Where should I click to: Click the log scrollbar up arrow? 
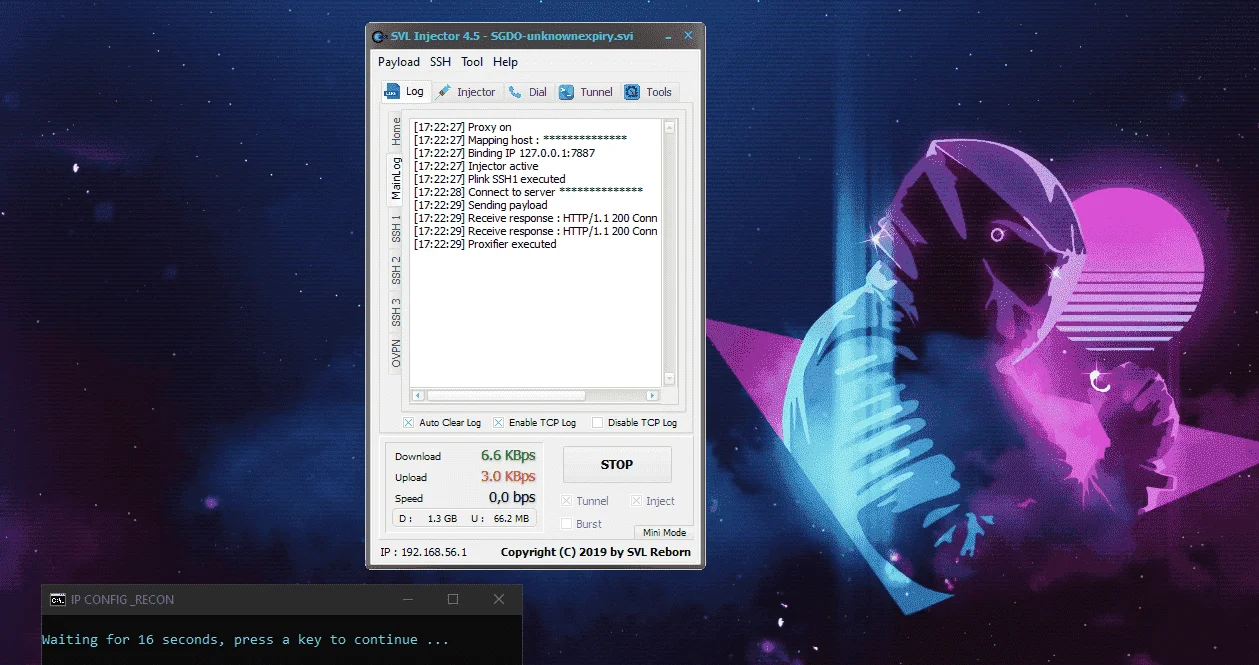[x=670, y=127]
